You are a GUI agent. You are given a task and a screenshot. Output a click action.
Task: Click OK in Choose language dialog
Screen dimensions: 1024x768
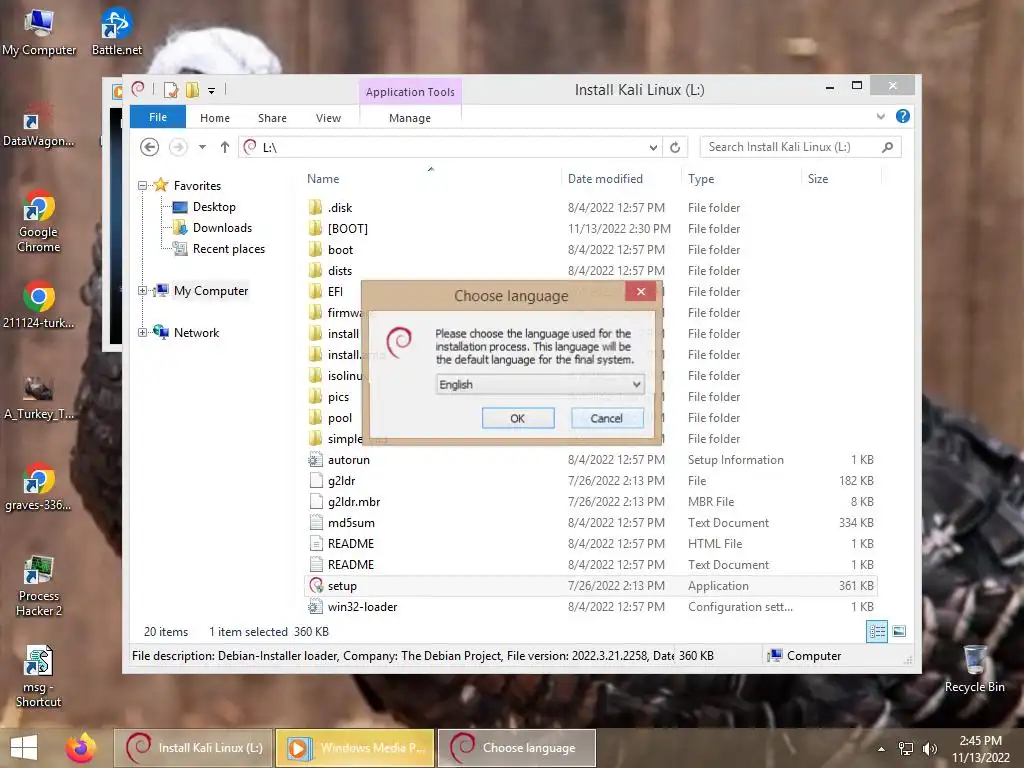tap(518, 418)
